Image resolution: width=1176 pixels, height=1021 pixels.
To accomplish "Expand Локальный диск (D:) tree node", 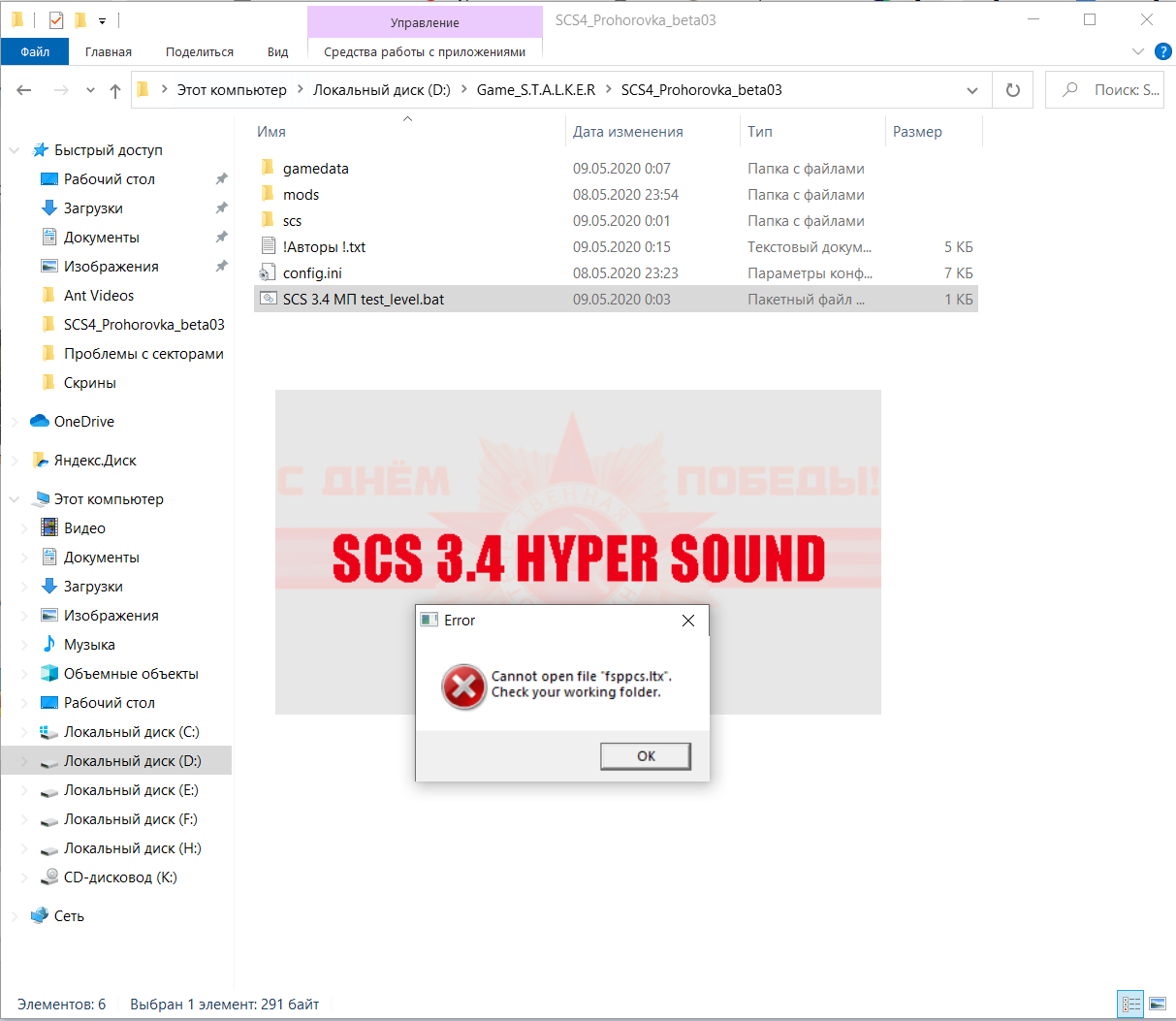I will [25, 761].
